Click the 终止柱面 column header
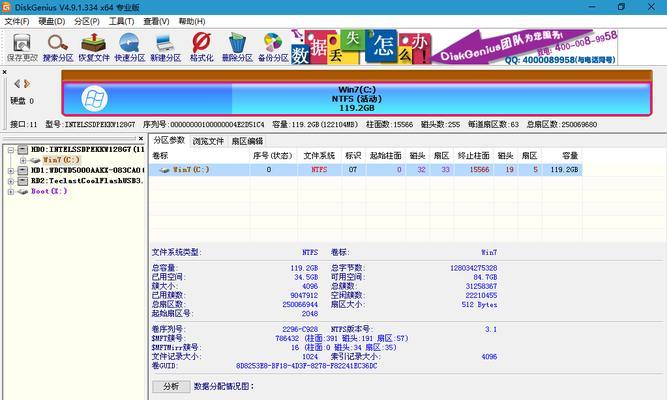667x400 pixels. pyautogui.click(x=473, y=156)
